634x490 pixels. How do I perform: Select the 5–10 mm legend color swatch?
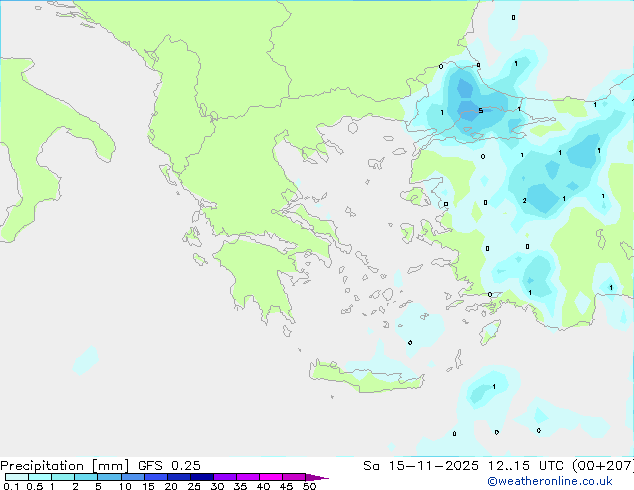click(x=109, y=477)
